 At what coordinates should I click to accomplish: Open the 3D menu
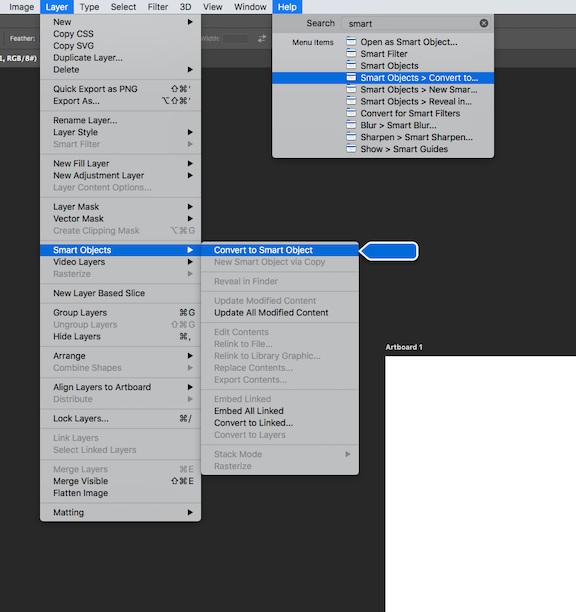click(x=185, y=7)
